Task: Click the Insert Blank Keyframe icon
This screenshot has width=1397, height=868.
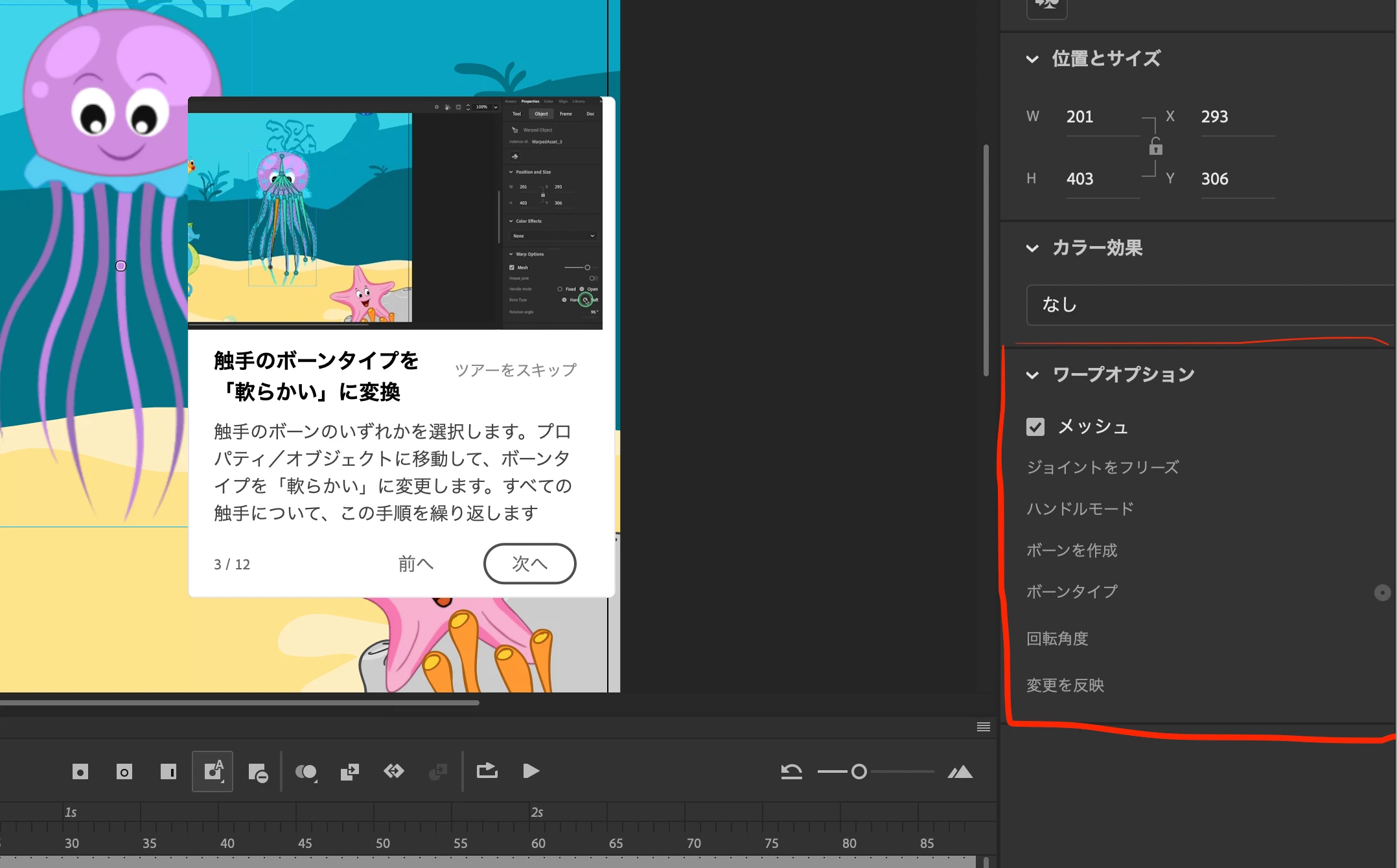Action: pos(124,771)
